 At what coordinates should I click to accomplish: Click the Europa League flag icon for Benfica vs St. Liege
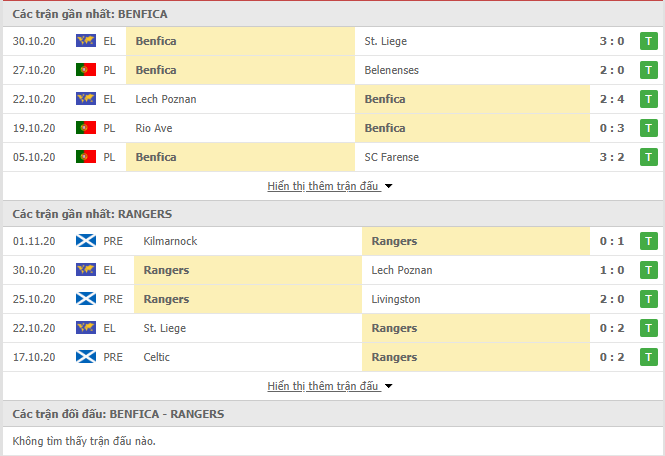86,41
